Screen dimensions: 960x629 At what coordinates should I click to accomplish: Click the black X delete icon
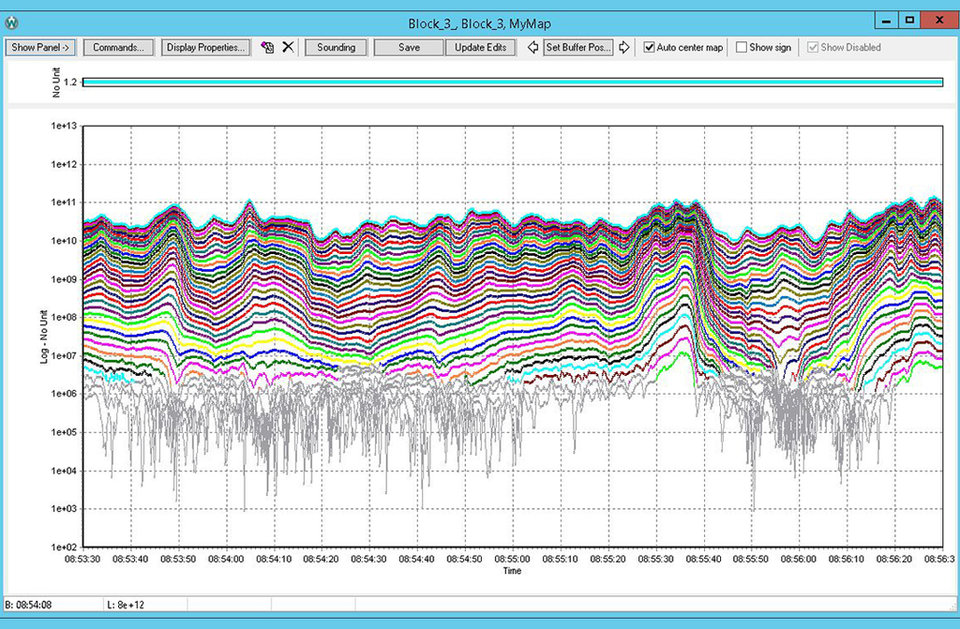click(288, 47)
